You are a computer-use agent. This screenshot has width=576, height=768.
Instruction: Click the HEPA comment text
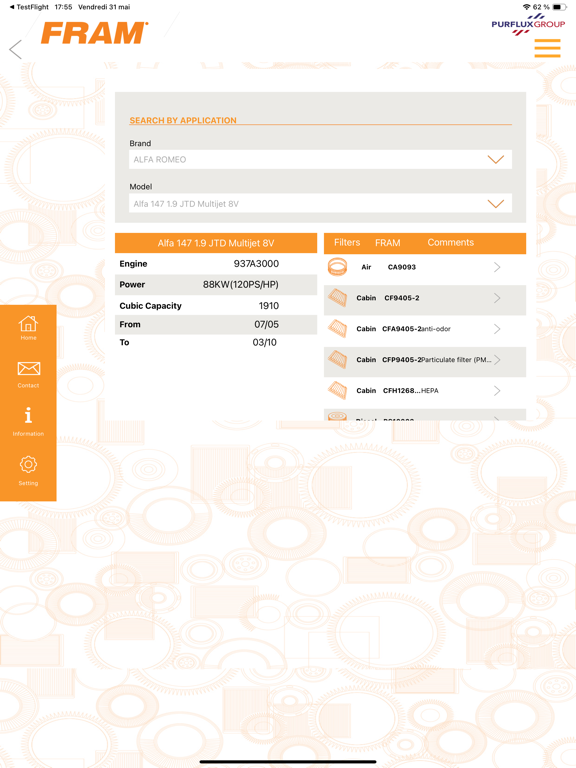click(430, 390)
